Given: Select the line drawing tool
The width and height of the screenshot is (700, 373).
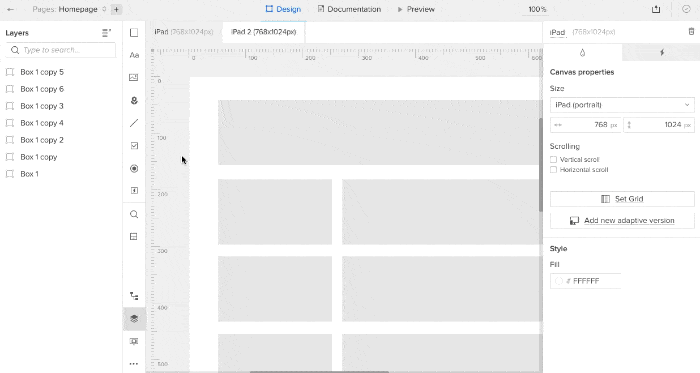Looking at the screenshot, I should [134, 123].
